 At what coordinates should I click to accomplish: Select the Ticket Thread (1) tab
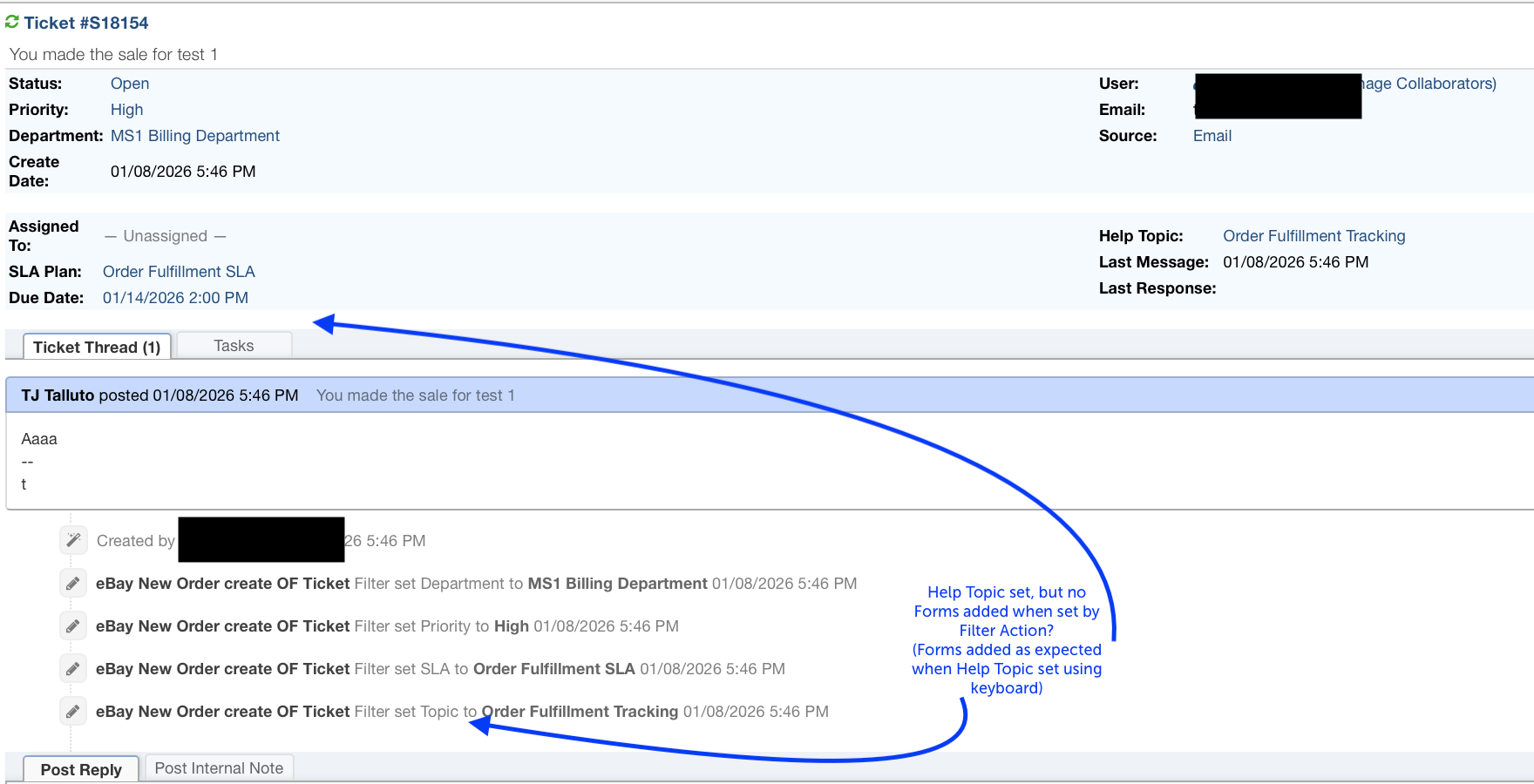coord(97,347)
